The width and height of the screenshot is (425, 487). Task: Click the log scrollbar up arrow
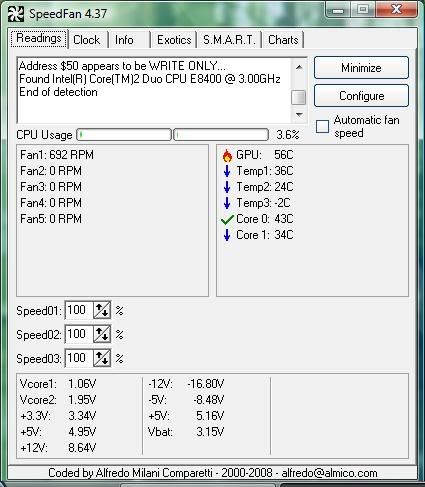[x=299, y=67]
